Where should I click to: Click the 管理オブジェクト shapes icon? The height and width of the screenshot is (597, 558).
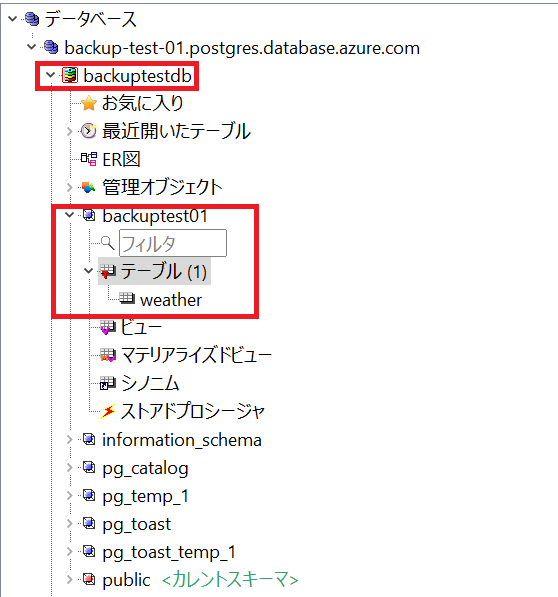pyautogui.click(x=89, y=187)
